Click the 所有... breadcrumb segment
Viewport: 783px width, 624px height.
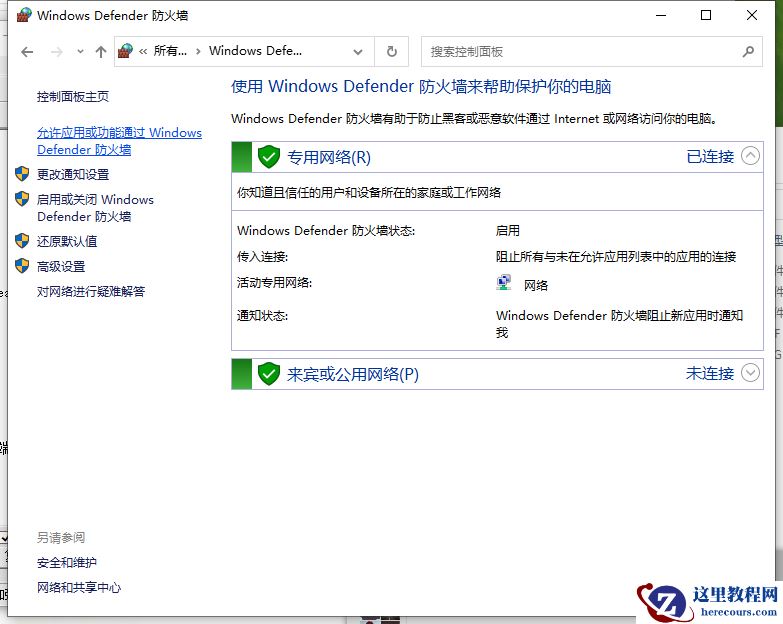(x=170, y=51)
